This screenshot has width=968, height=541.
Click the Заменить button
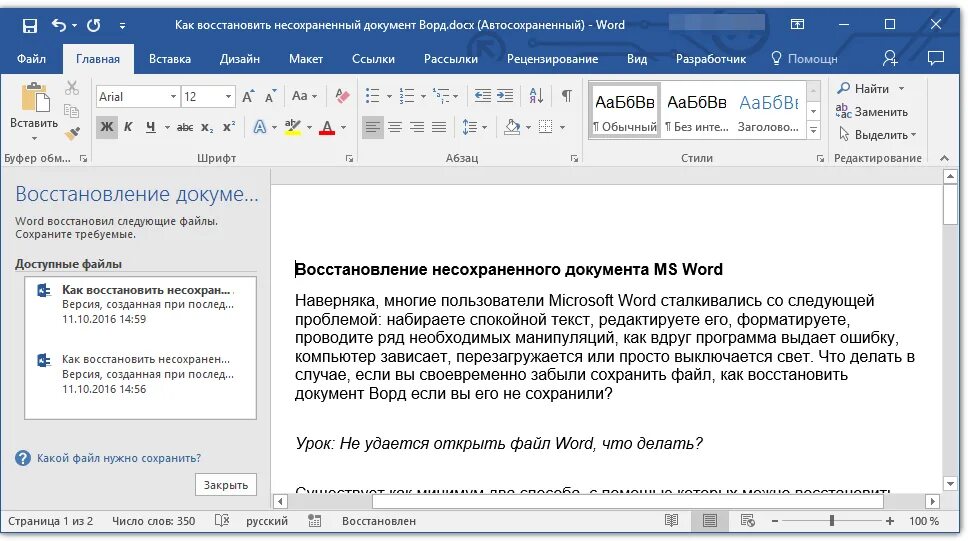(872, 112)
